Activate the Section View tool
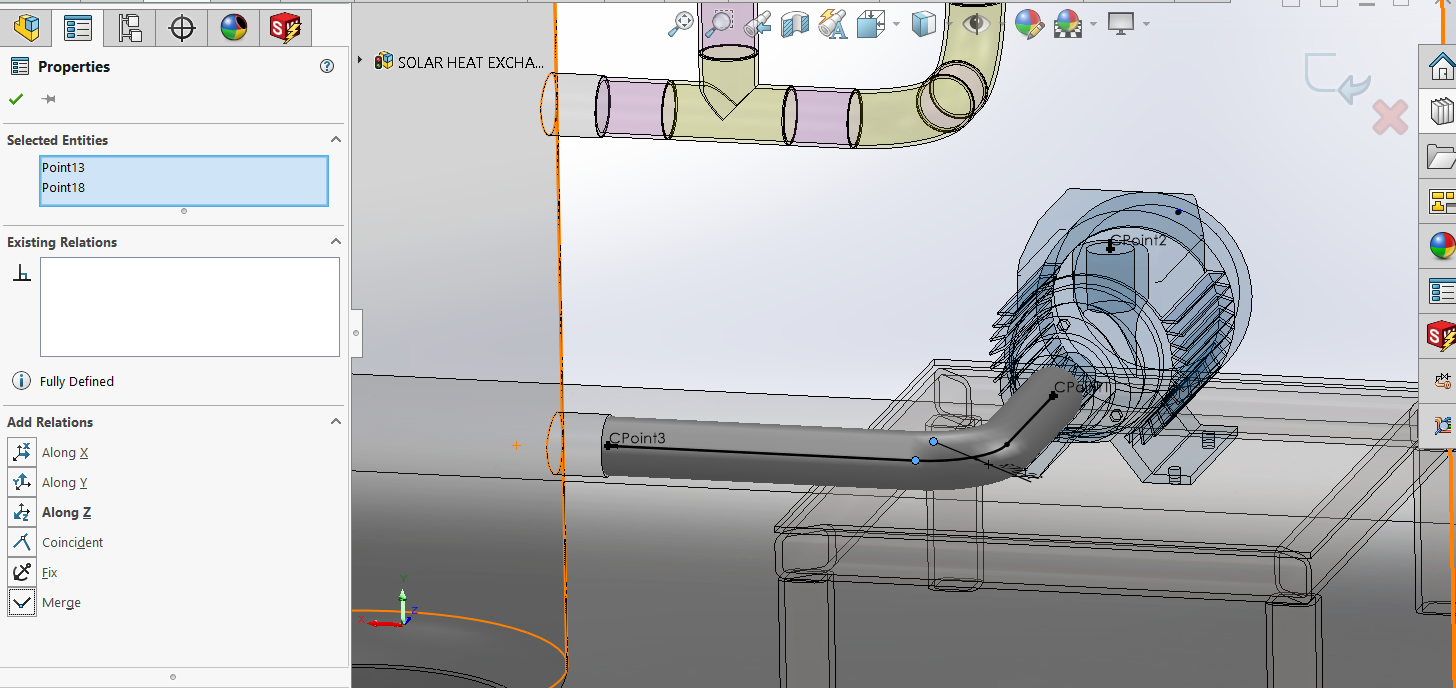1456x688 pixels. (794, 24)
